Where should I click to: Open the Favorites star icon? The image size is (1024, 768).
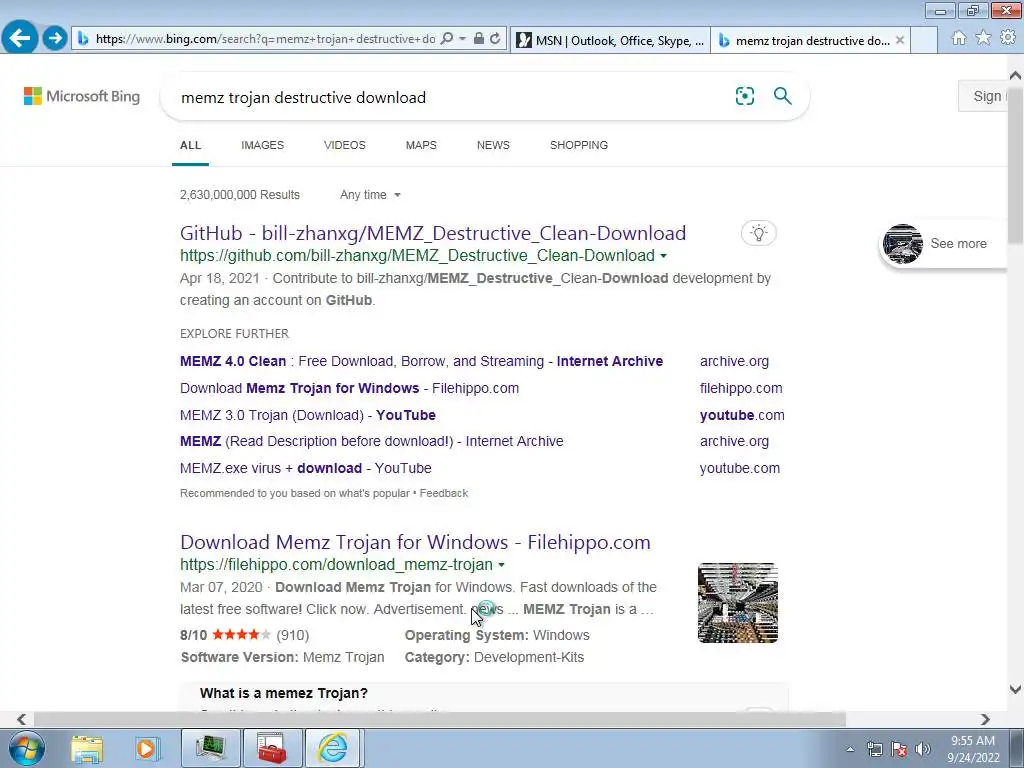[983, 38]
